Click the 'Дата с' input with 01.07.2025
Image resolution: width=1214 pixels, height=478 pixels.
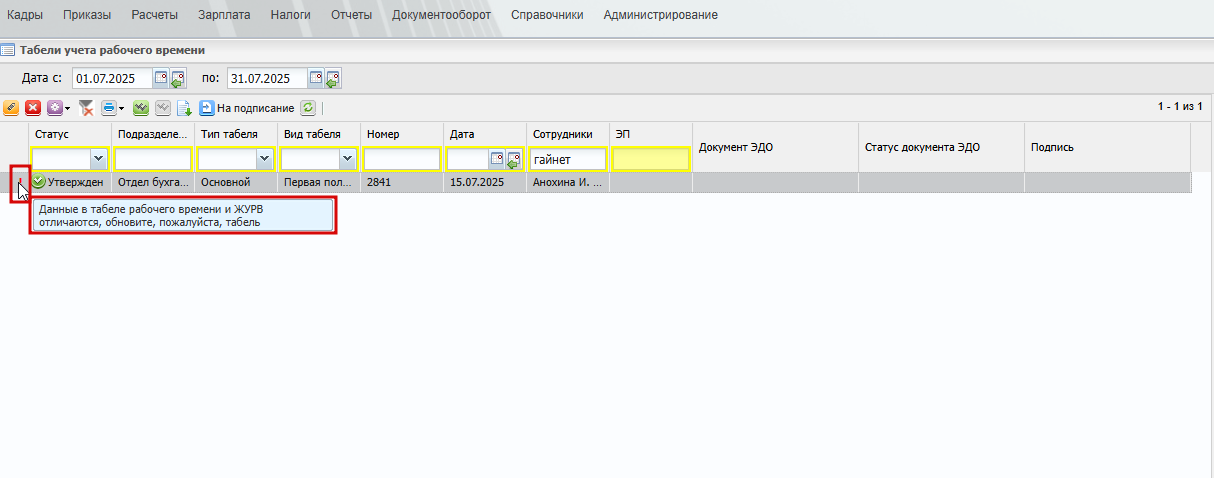click(x=112, y=78)
